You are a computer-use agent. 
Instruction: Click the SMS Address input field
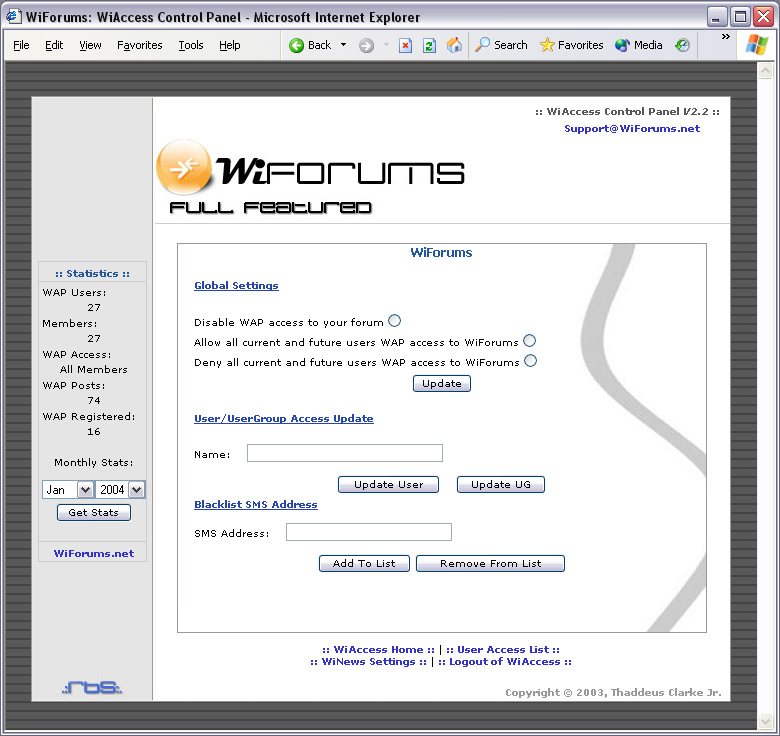click(368, 532)
